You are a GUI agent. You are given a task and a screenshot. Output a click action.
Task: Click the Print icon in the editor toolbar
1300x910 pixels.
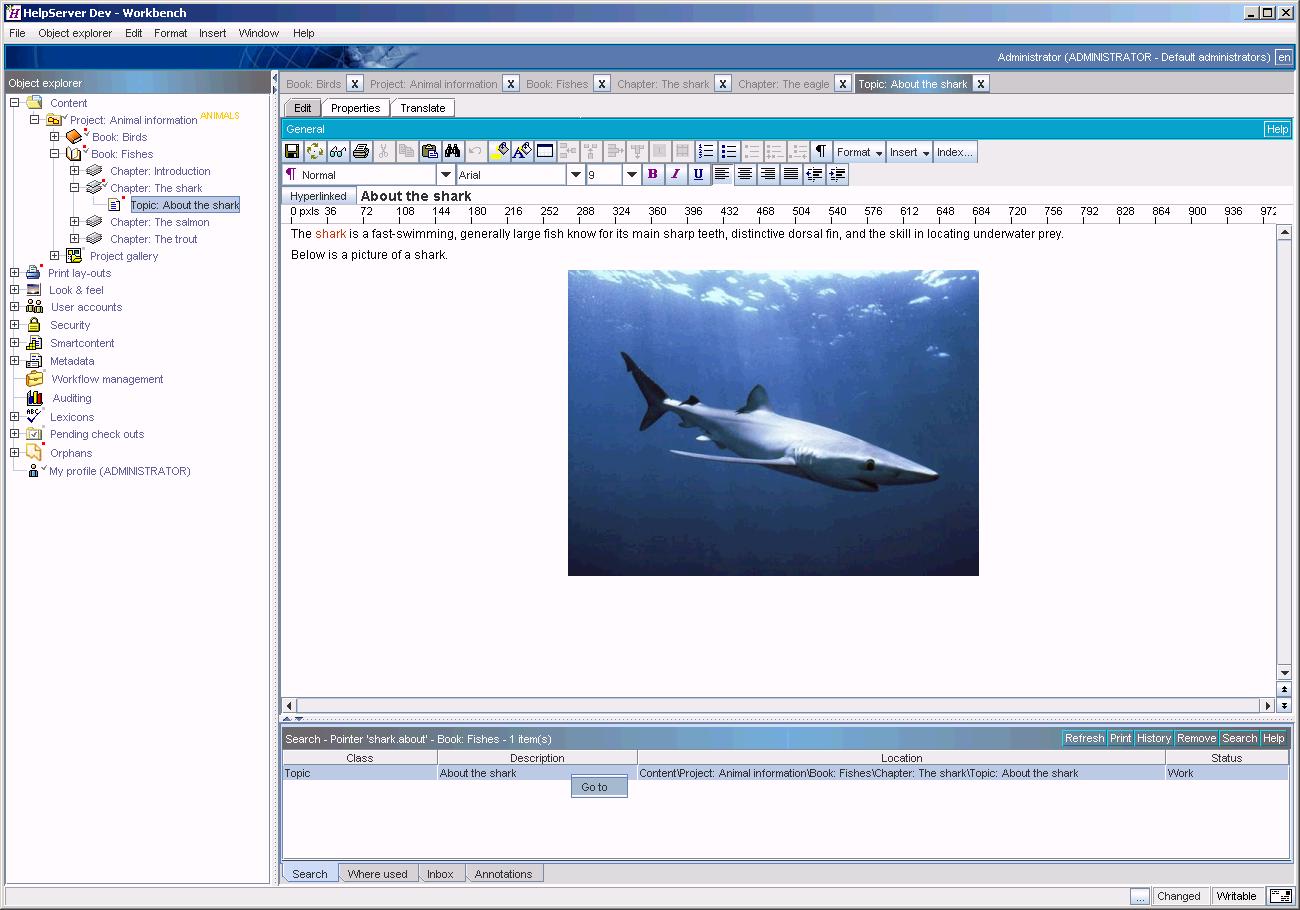361,152
